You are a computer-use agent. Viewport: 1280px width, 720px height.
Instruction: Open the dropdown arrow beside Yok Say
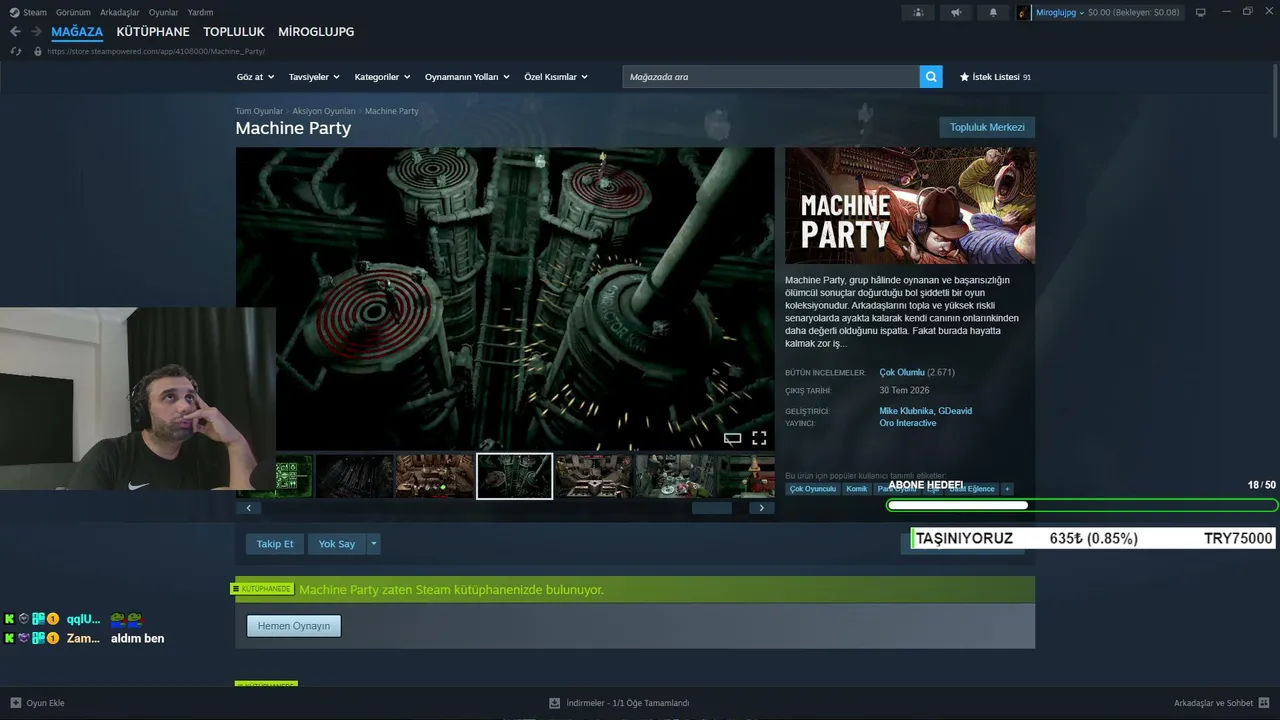tap(374, 544)
